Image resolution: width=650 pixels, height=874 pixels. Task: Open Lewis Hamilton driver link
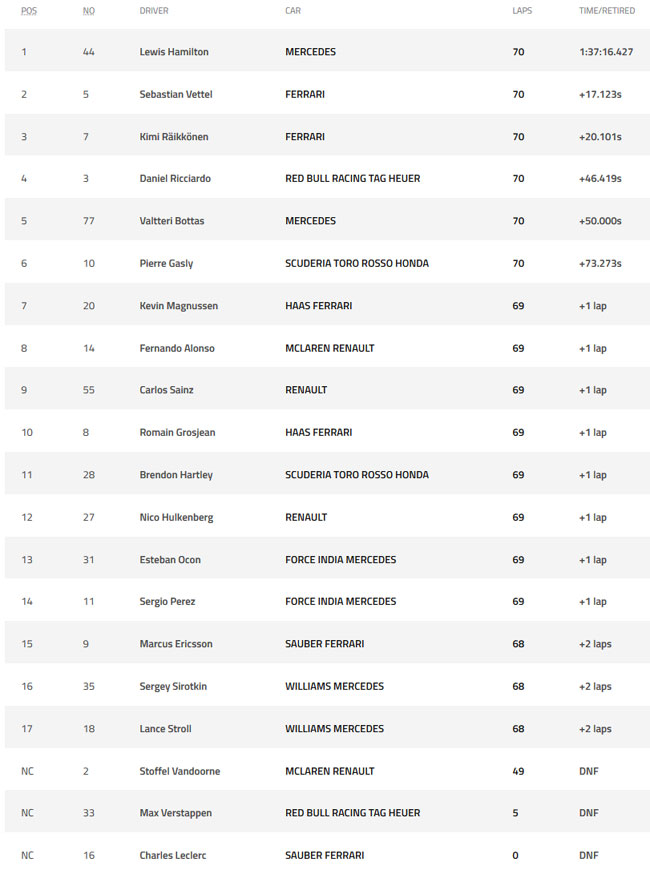click(174, 52)
